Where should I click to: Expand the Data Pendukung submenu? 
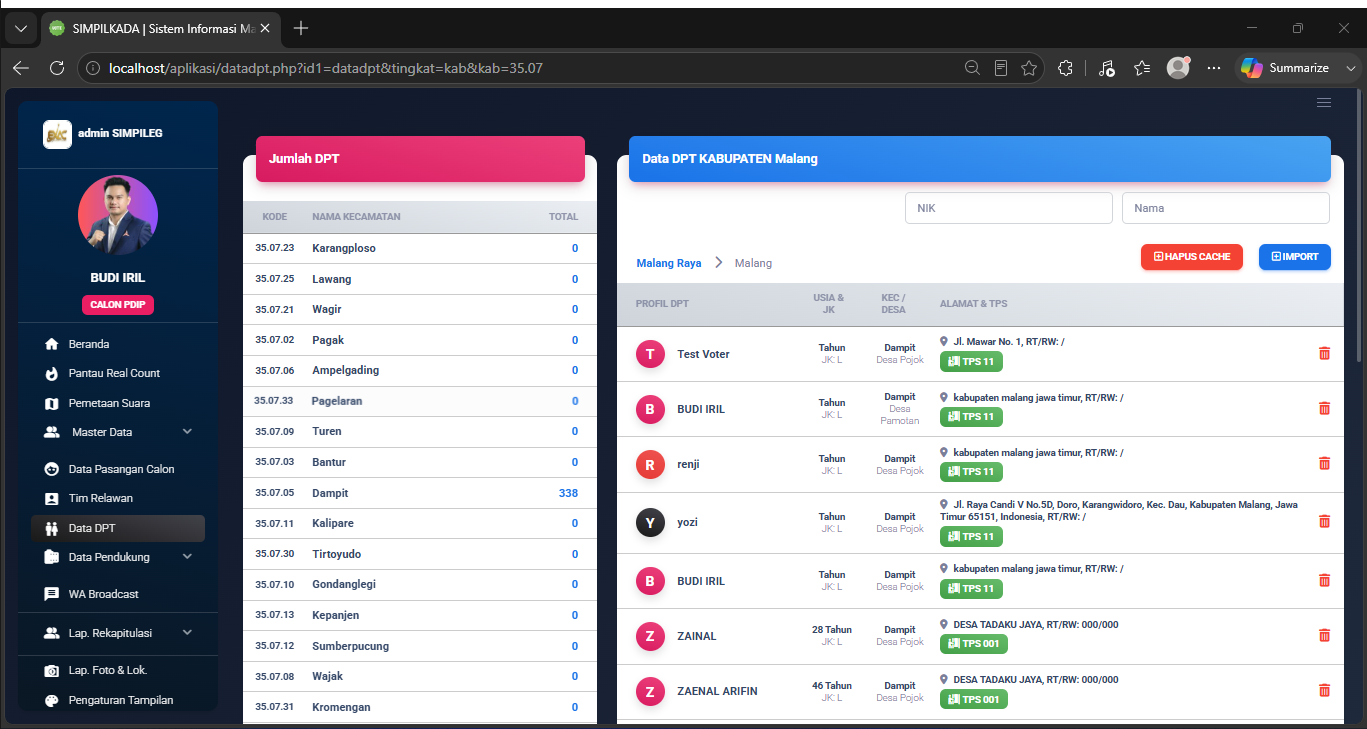pyautogui.click(x=117, y=557)
